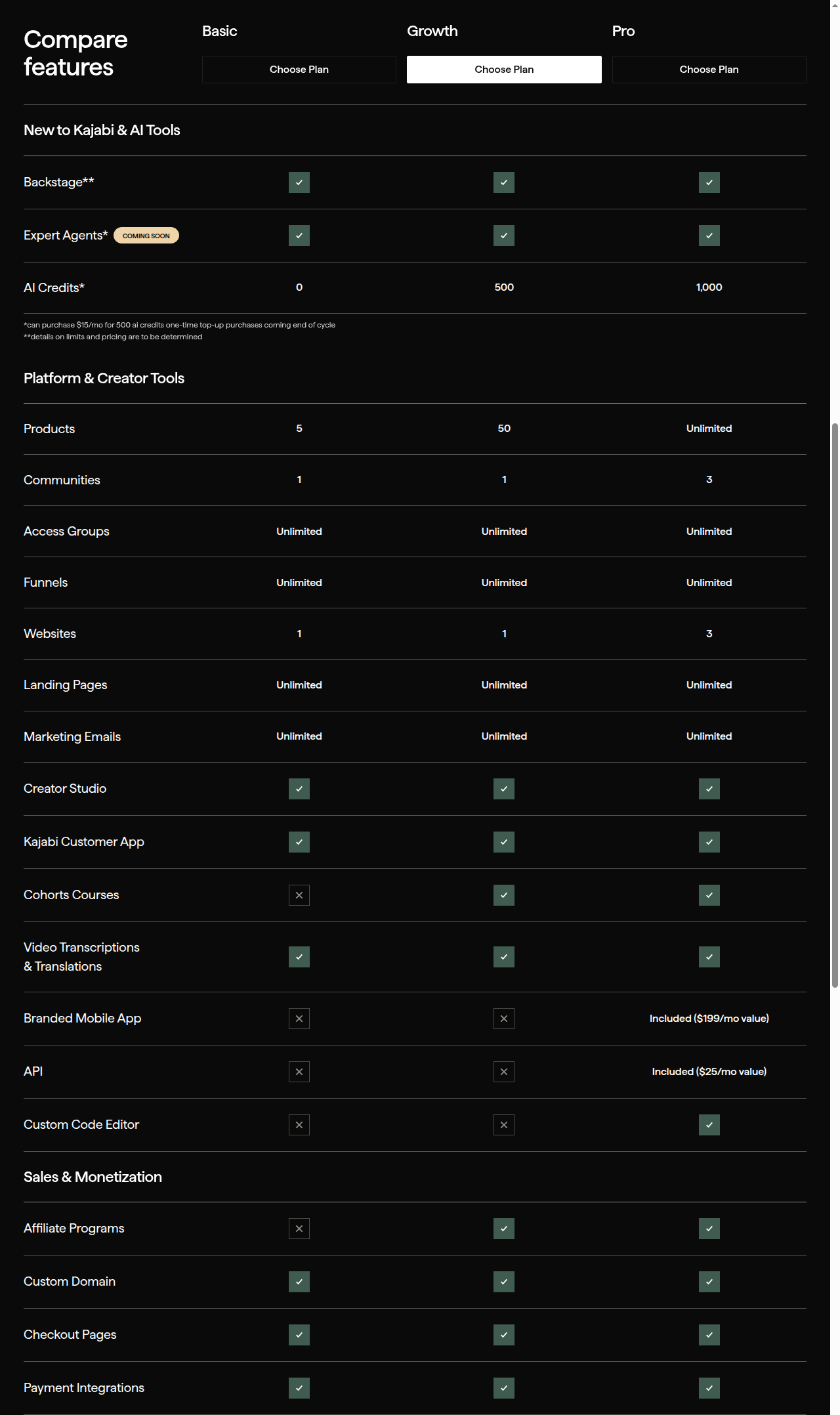This screenshot has width=840, height=1415.
Task: Click the Kajabi Customer App checkmark under Basic
Action: 299,842
